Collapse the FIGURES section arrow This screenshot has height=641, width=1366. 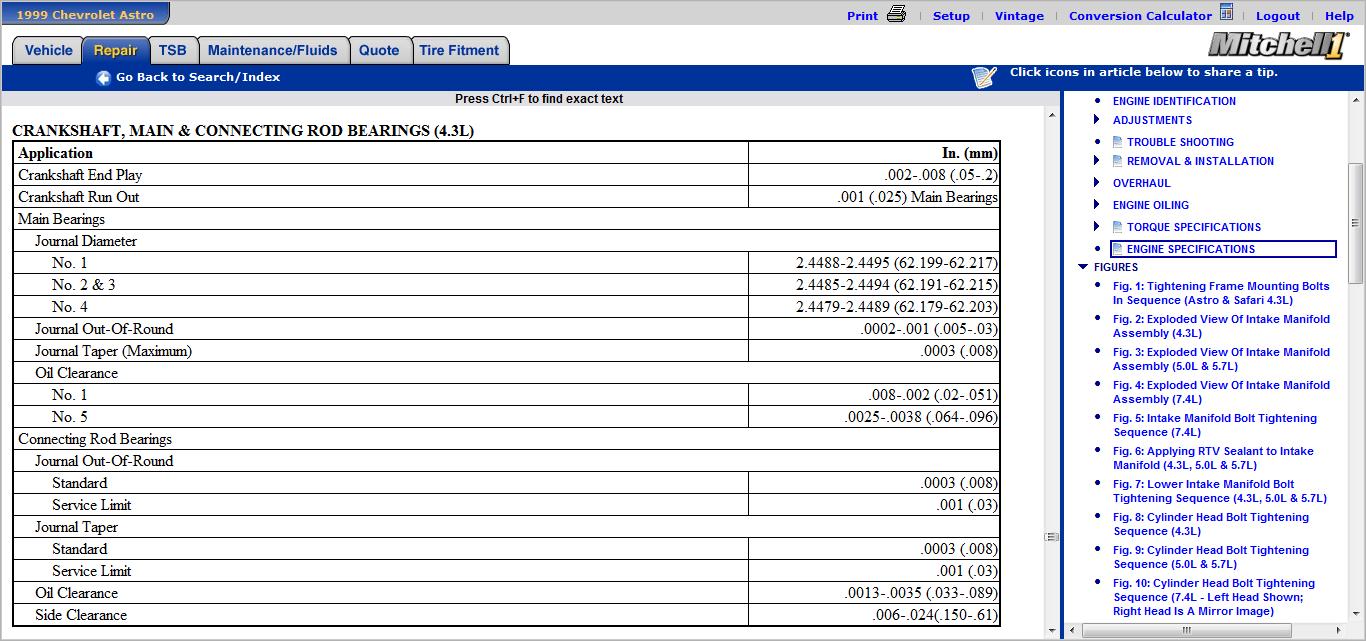tap(1083, 267)
